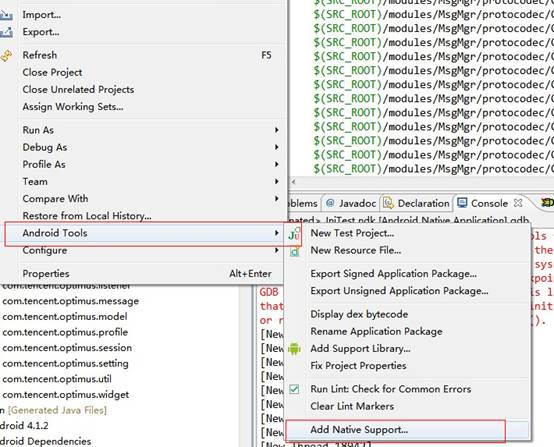This screenshot has width=554, height=447.
Task: Select Fix Project Properties
Action: click(407, 366)
